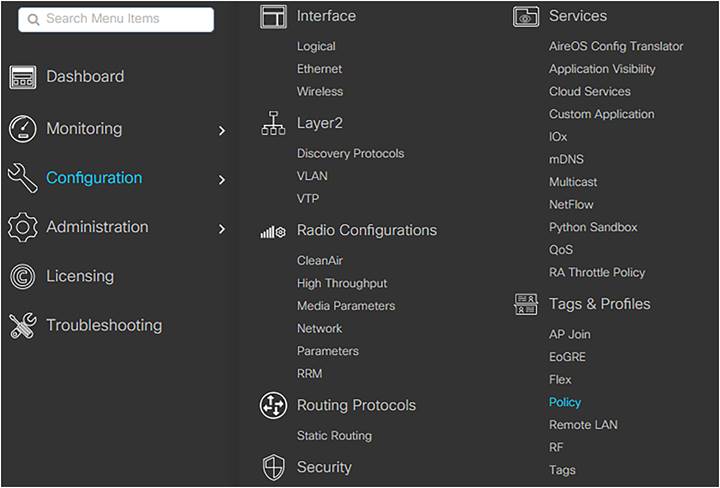
Task: Open AP Join profile link
Action: [569, 334]
